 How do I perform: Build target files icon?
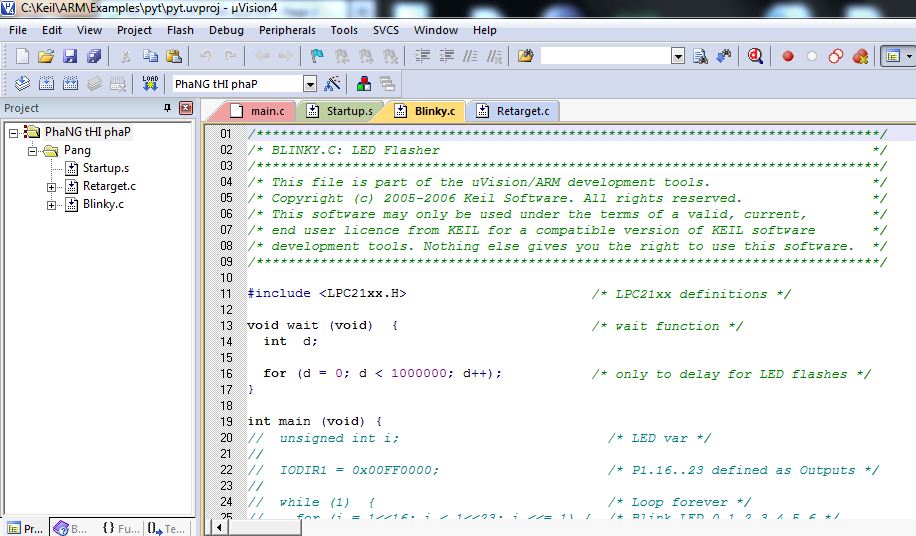click(46, 84)
